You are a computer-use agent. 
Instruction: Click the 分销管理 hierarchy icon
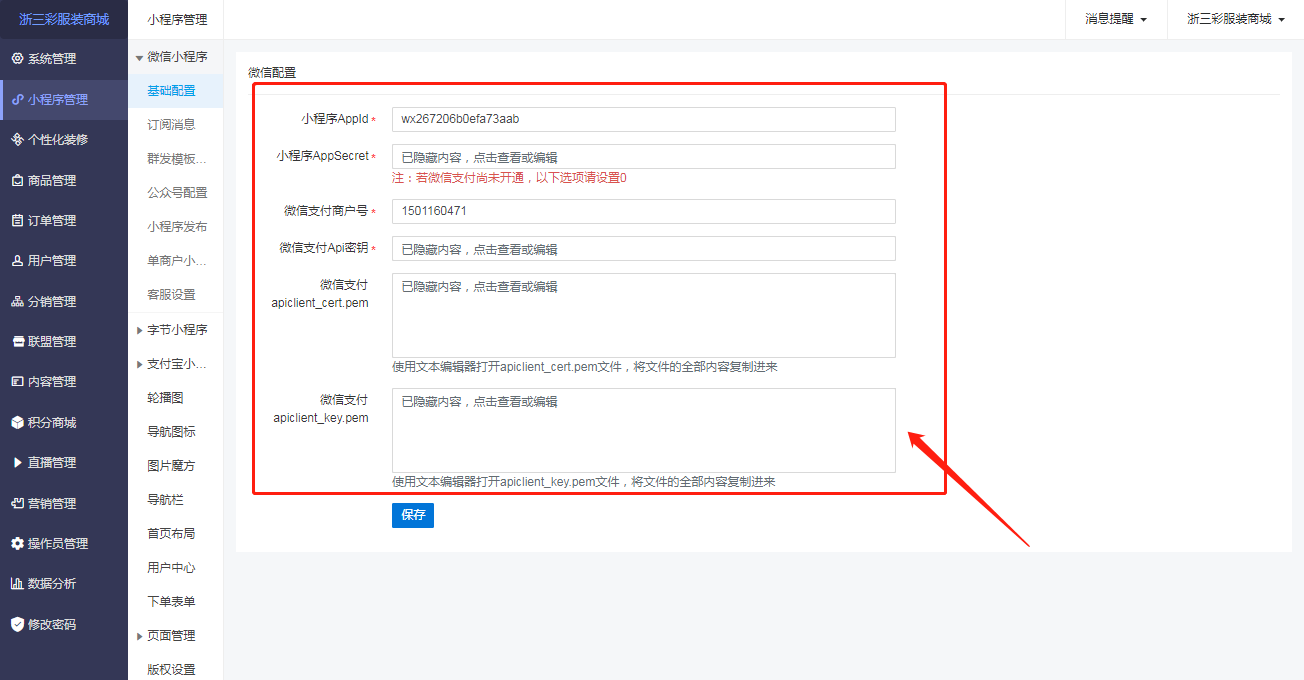click(x=17, y=301)
